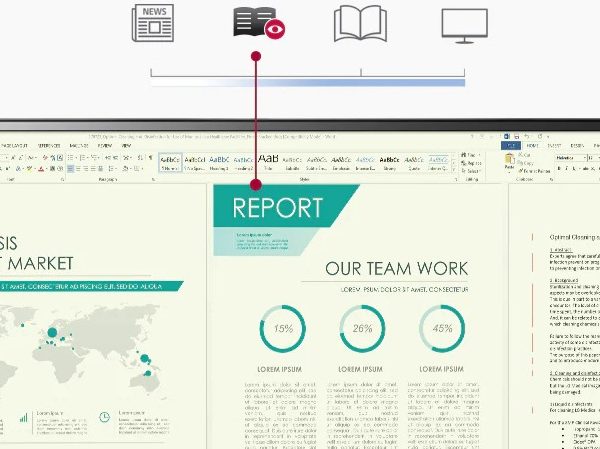Toggle Bold formatting in the right window
The width and height of the screenshot is (600, 449).
559,168
